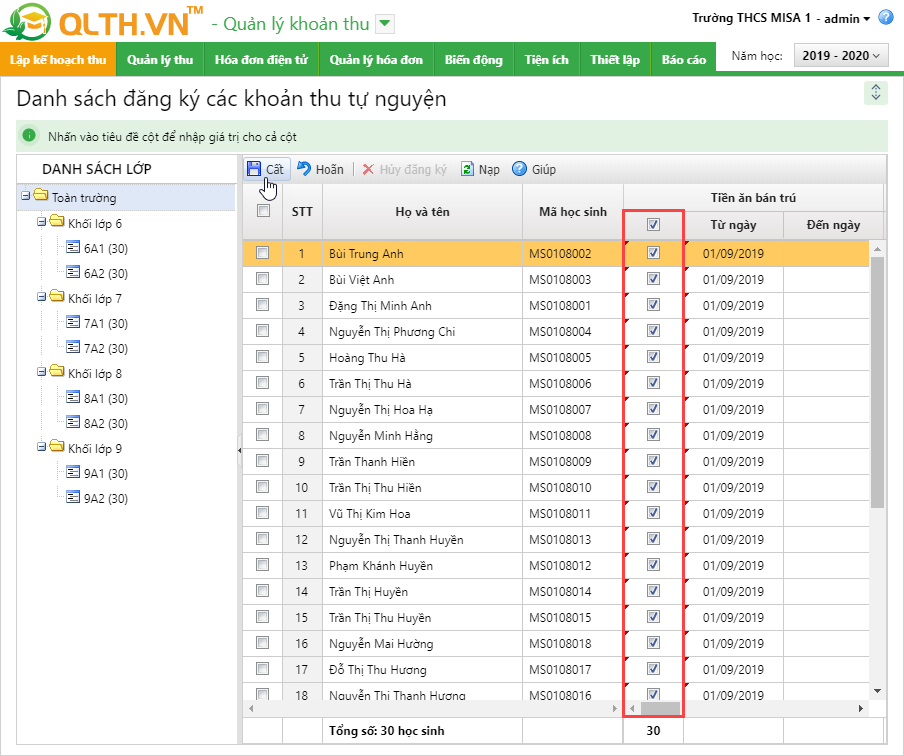Screen dimensions: 904x756
Task: Toggle the Tiền ăn bán trú header checkbox
Action: pos(653,225)
